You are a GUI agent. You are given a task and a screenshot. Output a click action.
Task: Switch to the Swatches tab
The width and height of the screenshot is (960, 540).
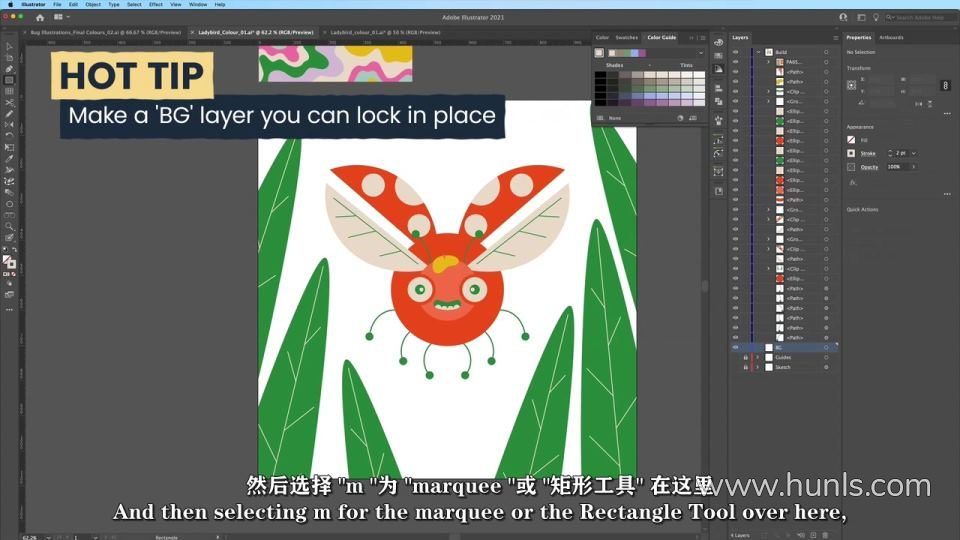tap(626, 37)
